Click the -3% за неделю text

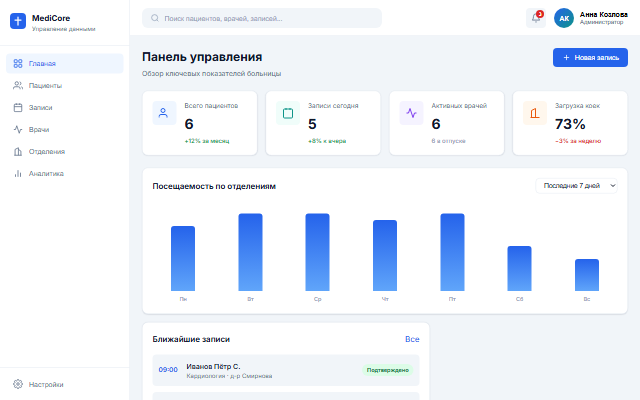(578, 141)
